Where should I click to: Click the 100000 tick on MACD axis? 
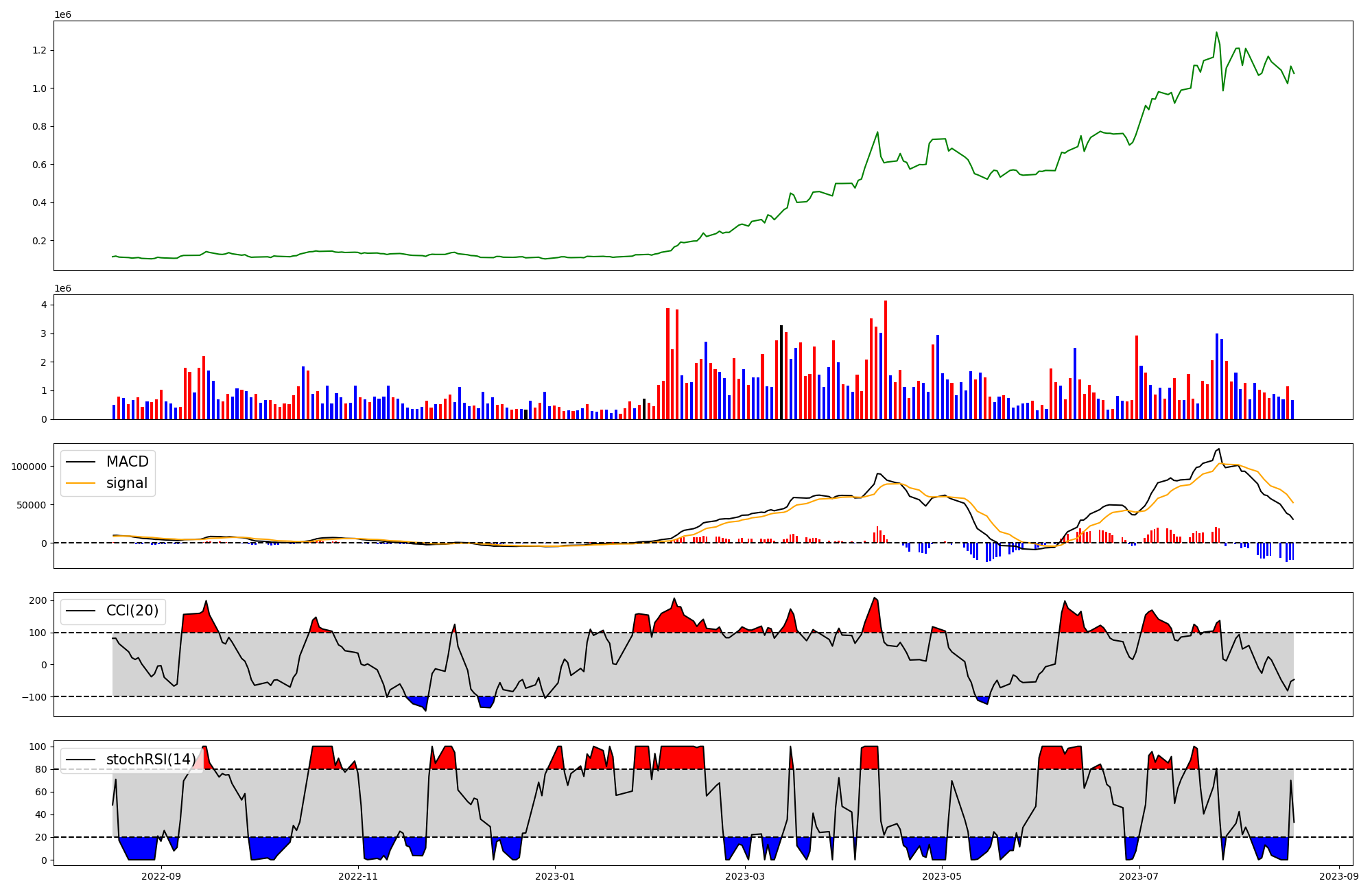point(29,467)
